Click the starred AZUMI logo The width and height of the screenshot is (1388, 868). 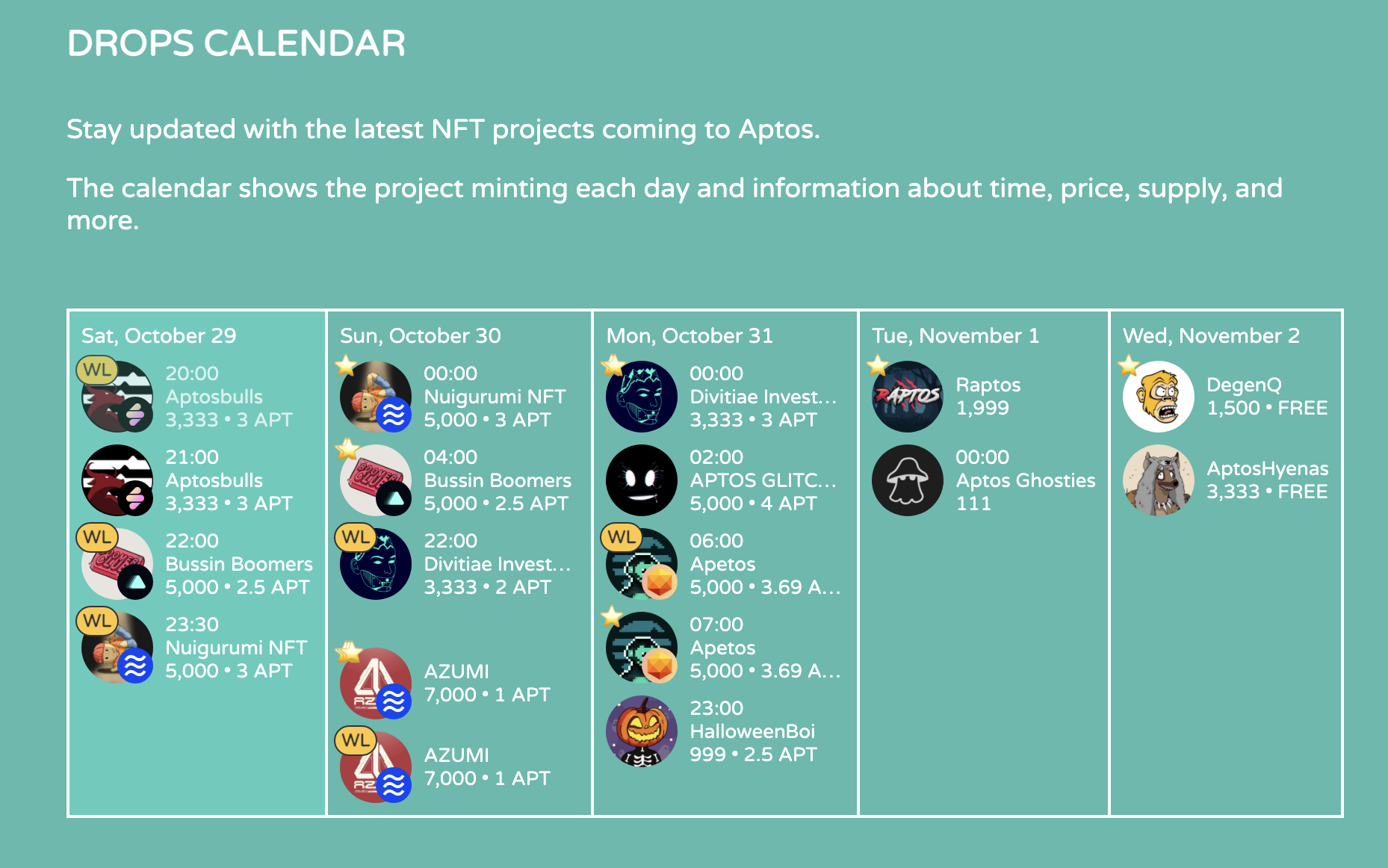coord(374,683)
